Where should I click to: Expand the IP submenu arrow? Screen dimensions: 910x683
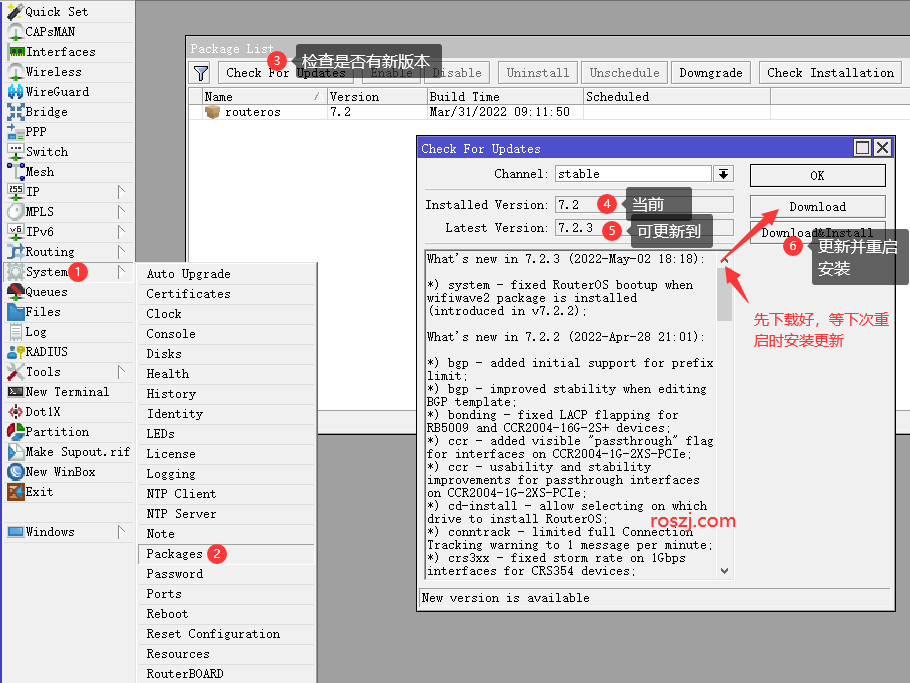pos(121,191)
